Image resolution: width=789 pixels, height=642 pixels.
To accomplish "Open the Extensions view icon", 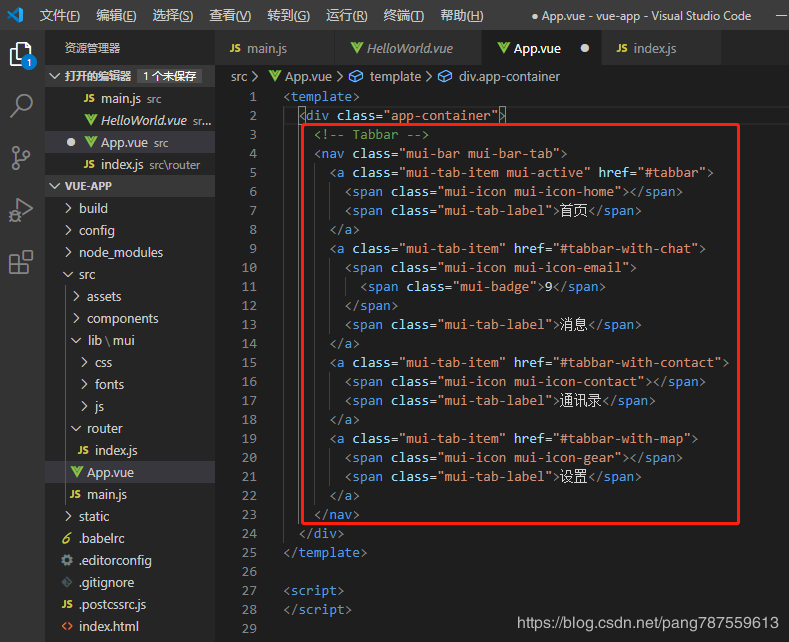I will pos(21,262).
